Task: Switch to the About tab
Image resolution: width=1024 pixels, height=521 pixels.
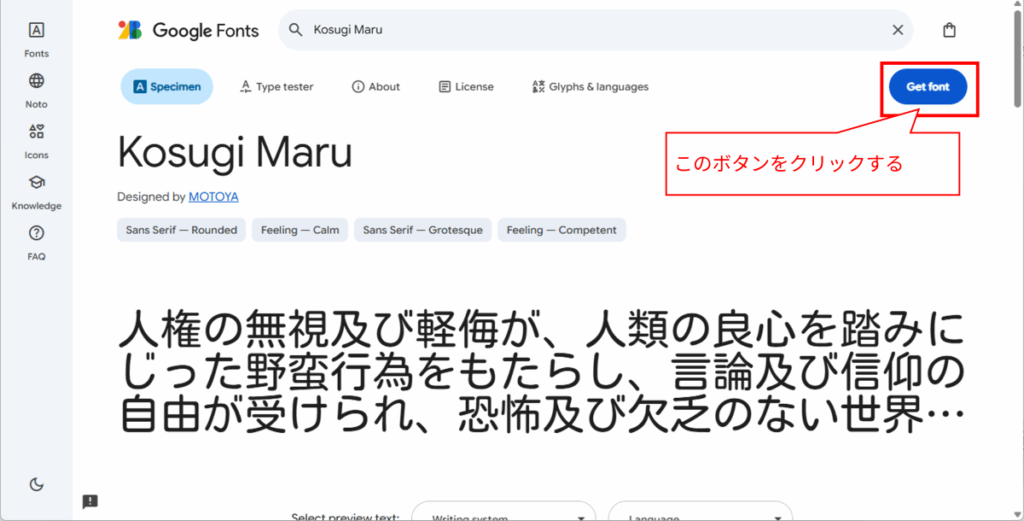Action: (376, 87)
